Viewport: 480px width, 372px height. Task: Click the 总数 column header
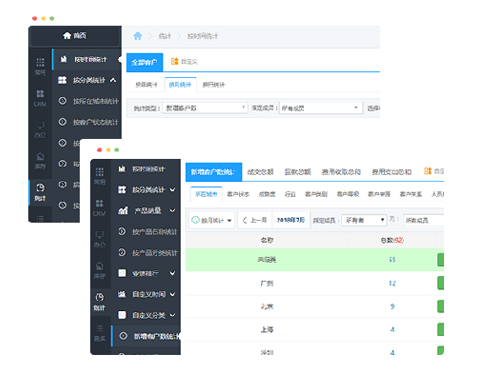[392, 240]
